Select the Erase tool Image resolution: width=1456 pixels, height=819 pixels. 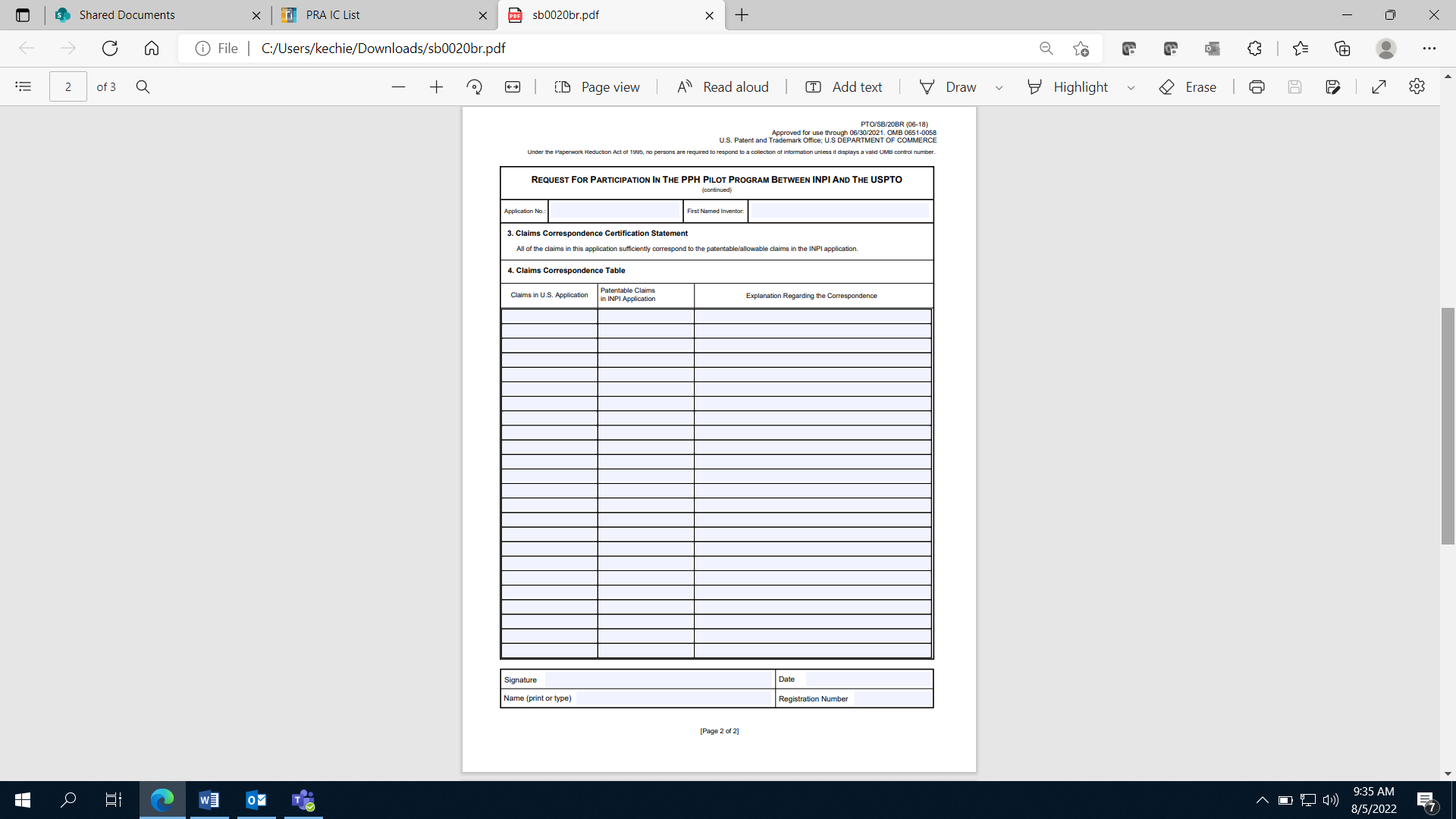(x=1188, y=87)
